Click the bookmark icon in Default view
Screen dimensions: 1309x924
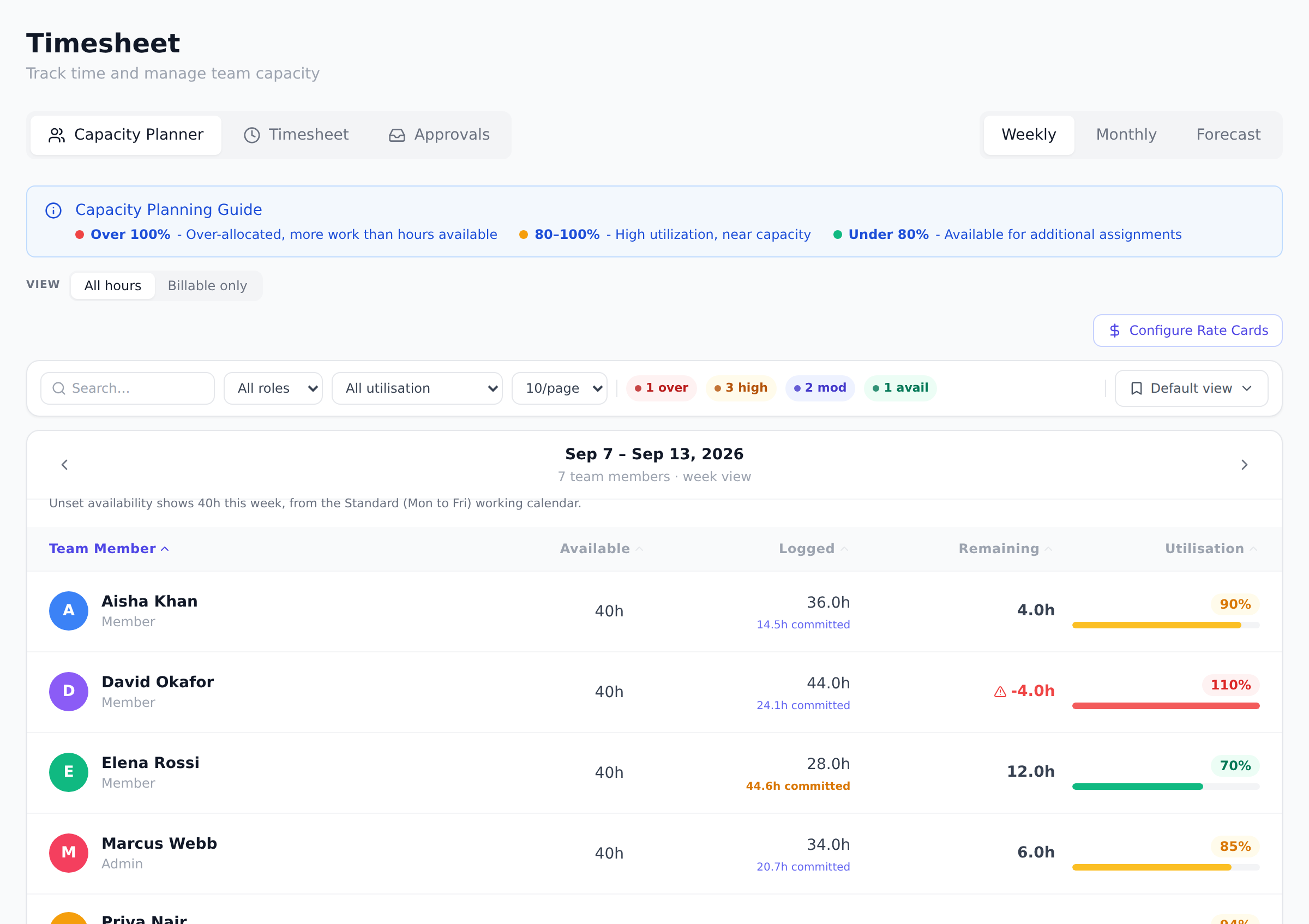point(1136,389)
